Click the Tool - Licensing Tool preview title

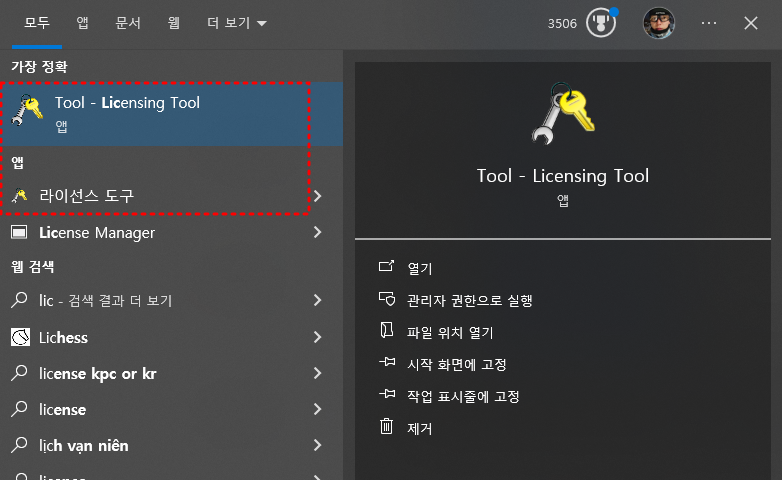563,176
